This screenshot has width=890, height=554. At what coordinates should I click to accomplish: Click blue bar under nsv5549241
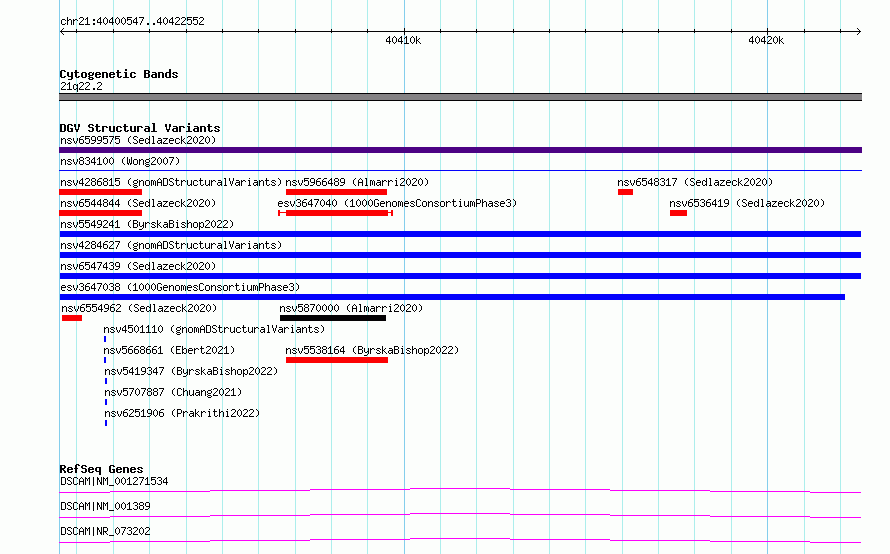pos(460,234)
